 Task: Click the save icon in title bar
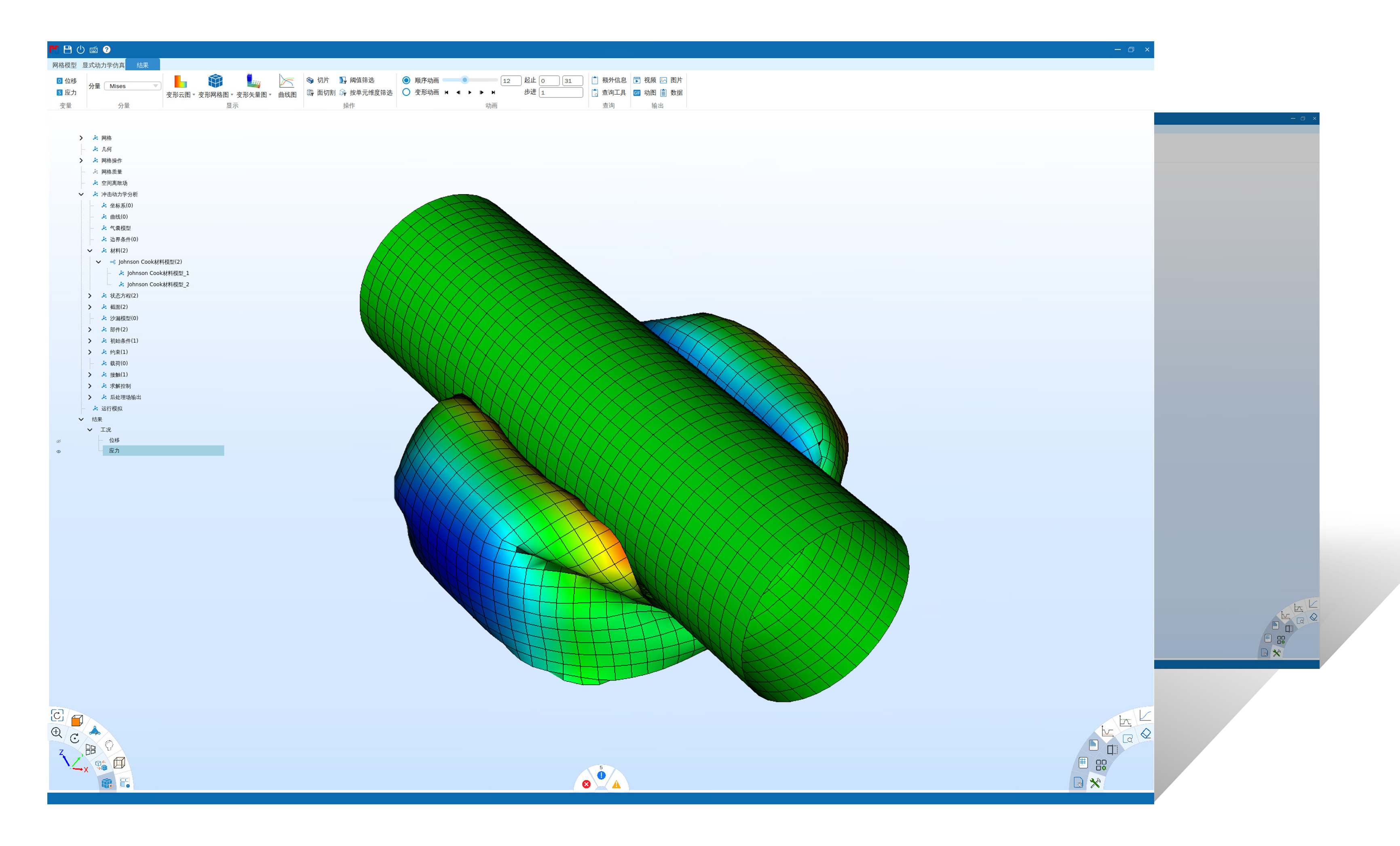tap(68, 49)
